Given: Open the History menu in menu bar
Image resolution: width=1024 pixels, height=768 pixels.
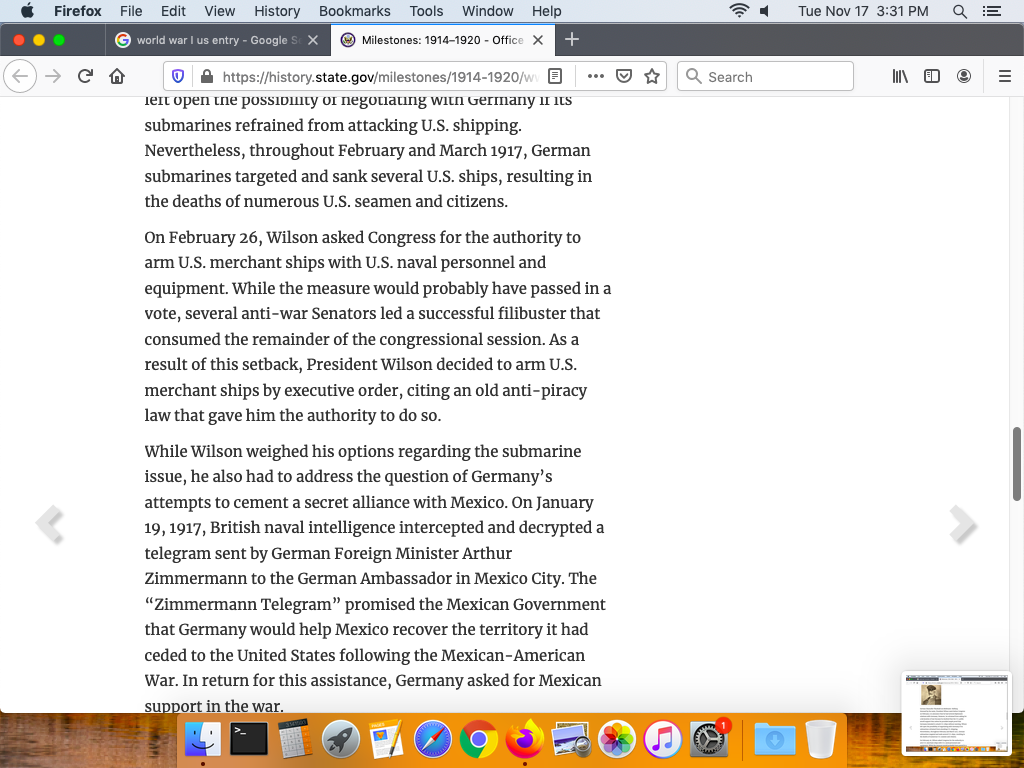Looking at the screenshot, I should [277, 11].
